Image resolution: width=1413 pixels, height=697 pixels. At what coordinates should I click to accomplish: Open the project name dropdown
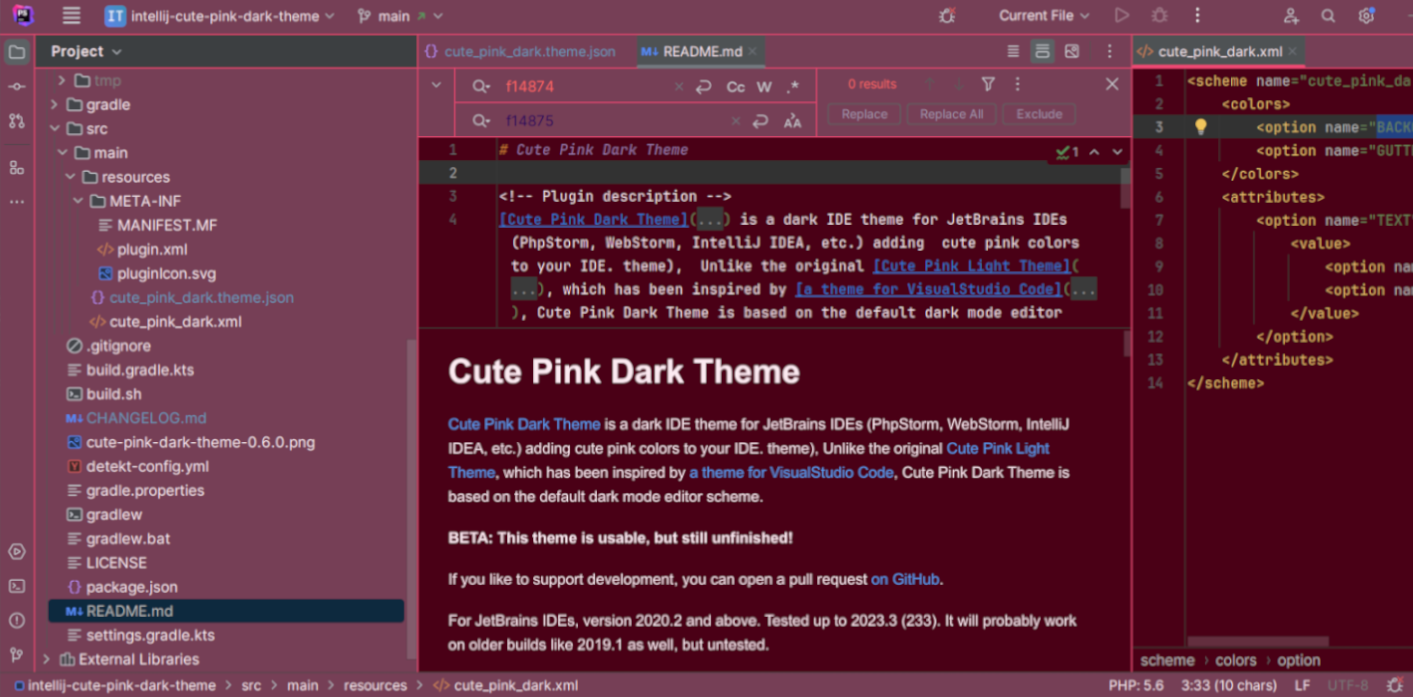point(218,16)
